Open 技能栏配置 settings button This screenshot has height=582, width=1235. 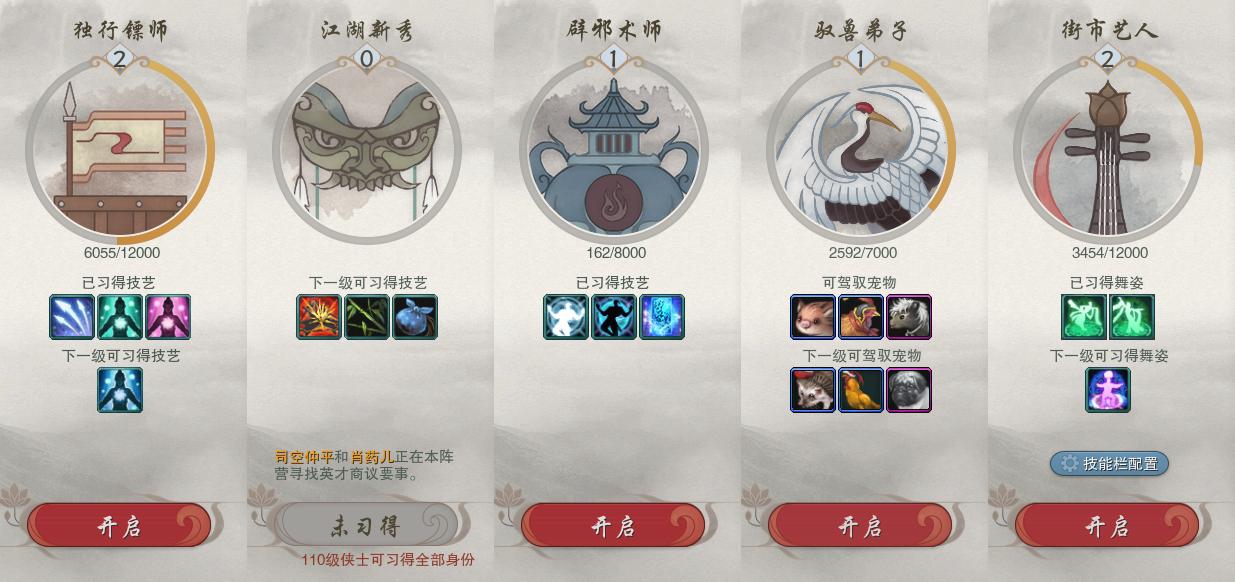coord(1109,463)
